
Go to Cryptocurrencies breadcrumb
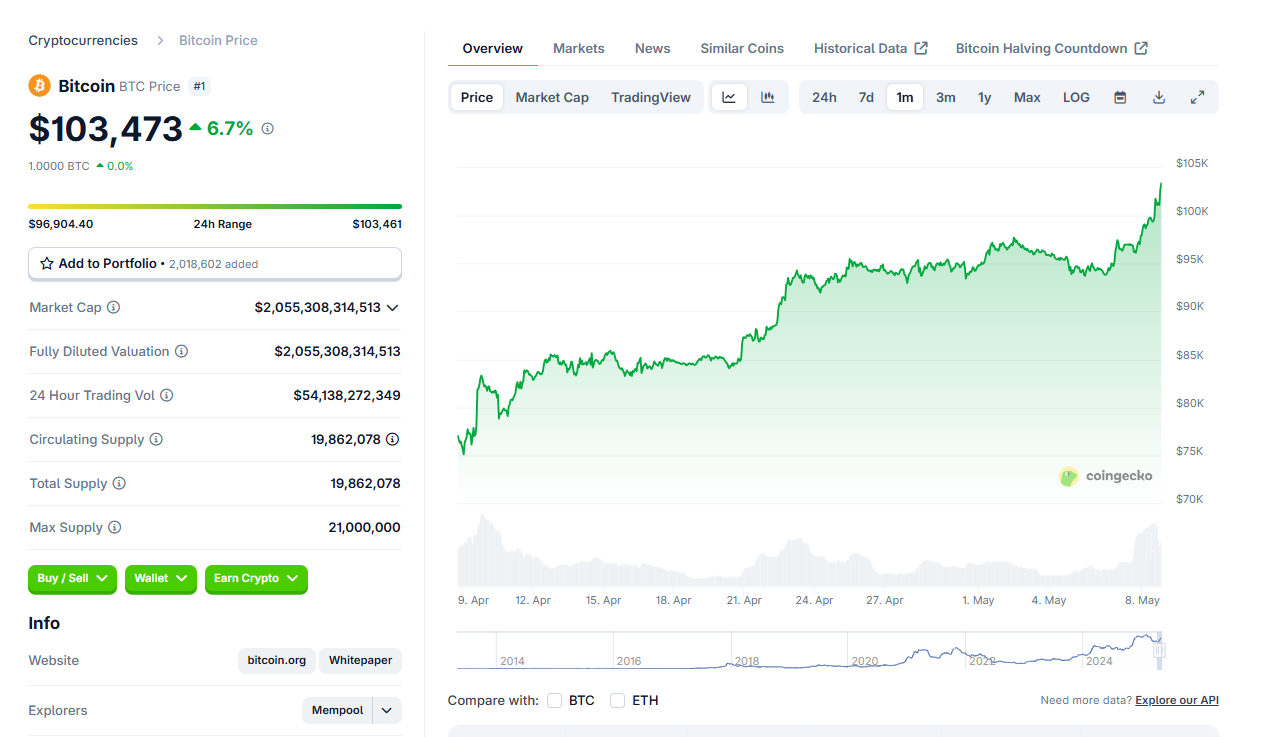point(83,41)
